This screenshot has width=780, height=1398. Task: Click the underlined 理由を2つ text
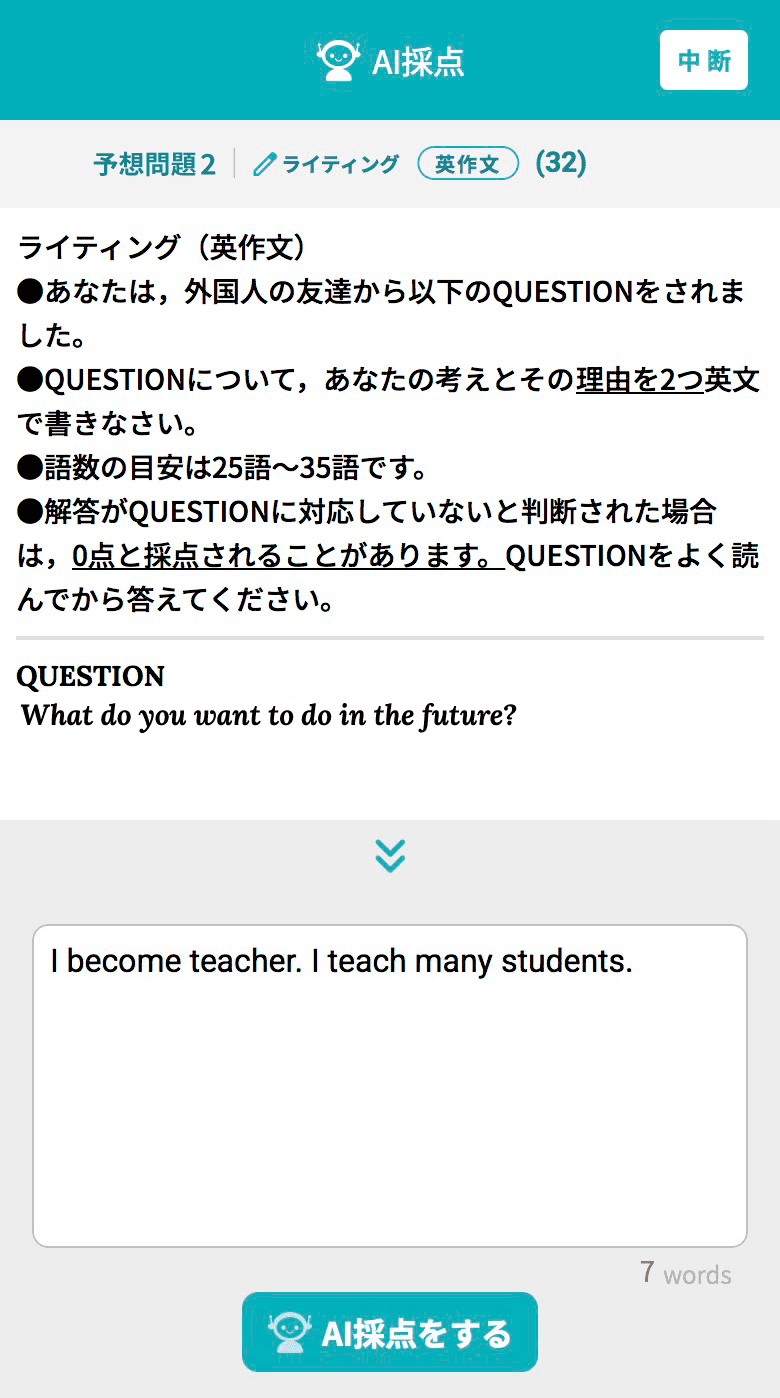point(639,380)
